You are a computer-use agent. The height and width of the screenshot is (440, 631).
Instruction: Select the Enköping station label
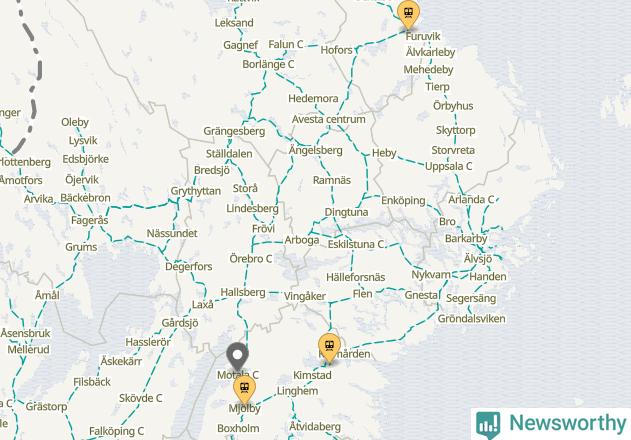[403, 200]
